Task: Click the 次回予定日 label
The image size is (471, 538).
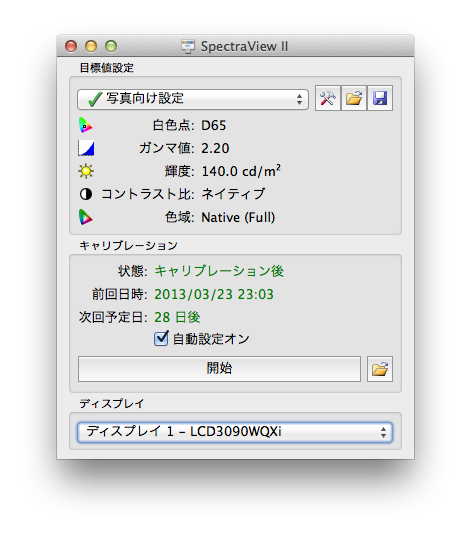Action: click(x=113, y=317)
